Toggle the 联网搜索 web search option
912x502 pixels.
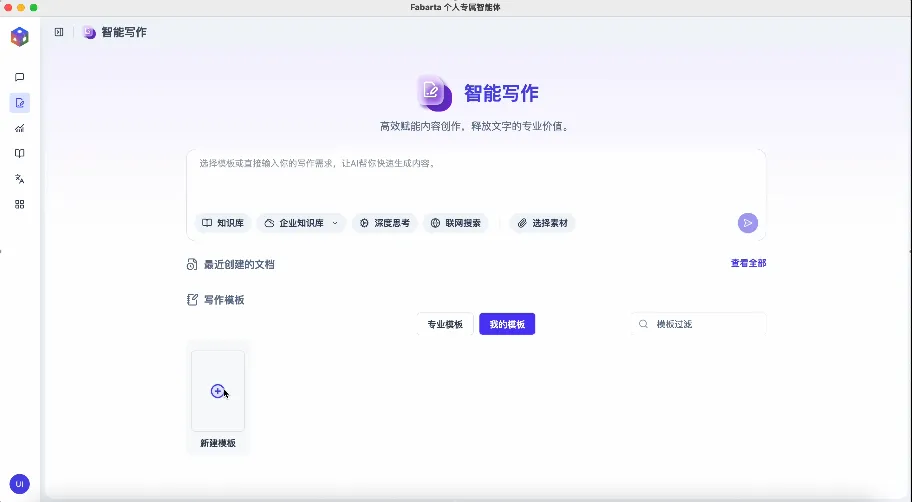[x=455, y=223]
